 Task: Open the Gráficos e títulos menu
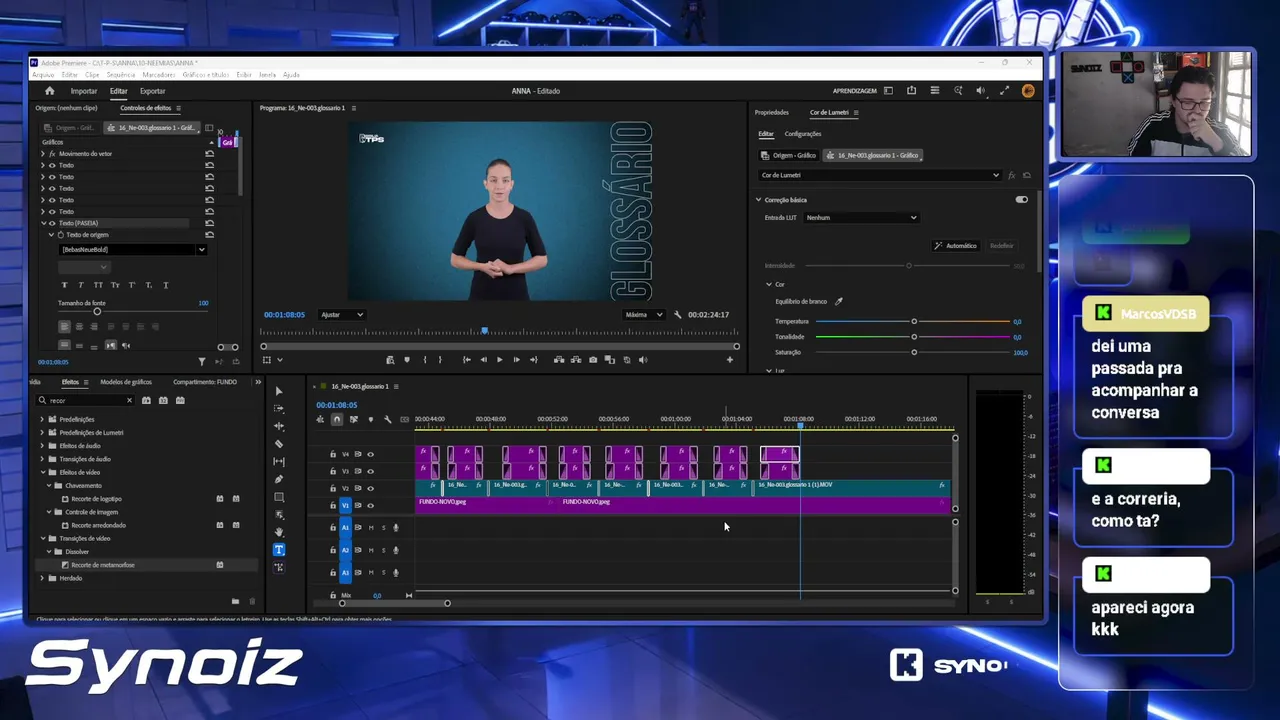click(206, 75)
